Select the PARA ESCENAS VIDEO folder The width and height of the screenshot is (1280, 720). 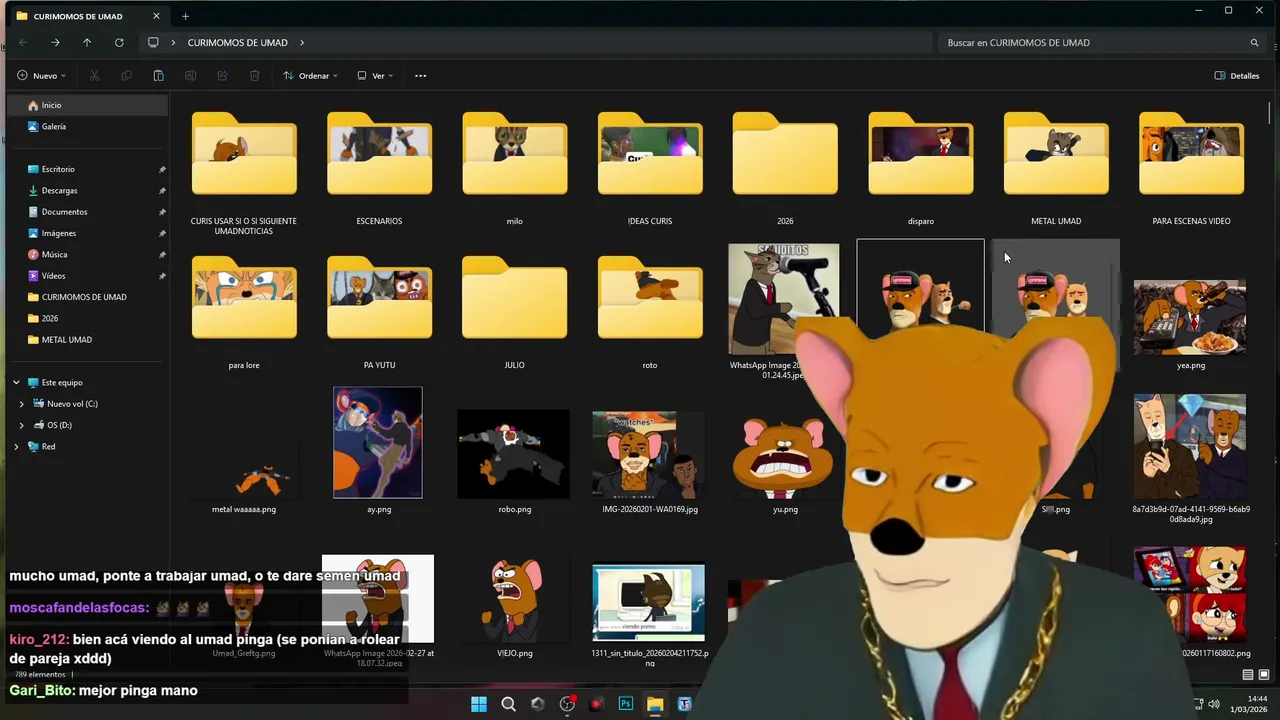(1191, 168)
